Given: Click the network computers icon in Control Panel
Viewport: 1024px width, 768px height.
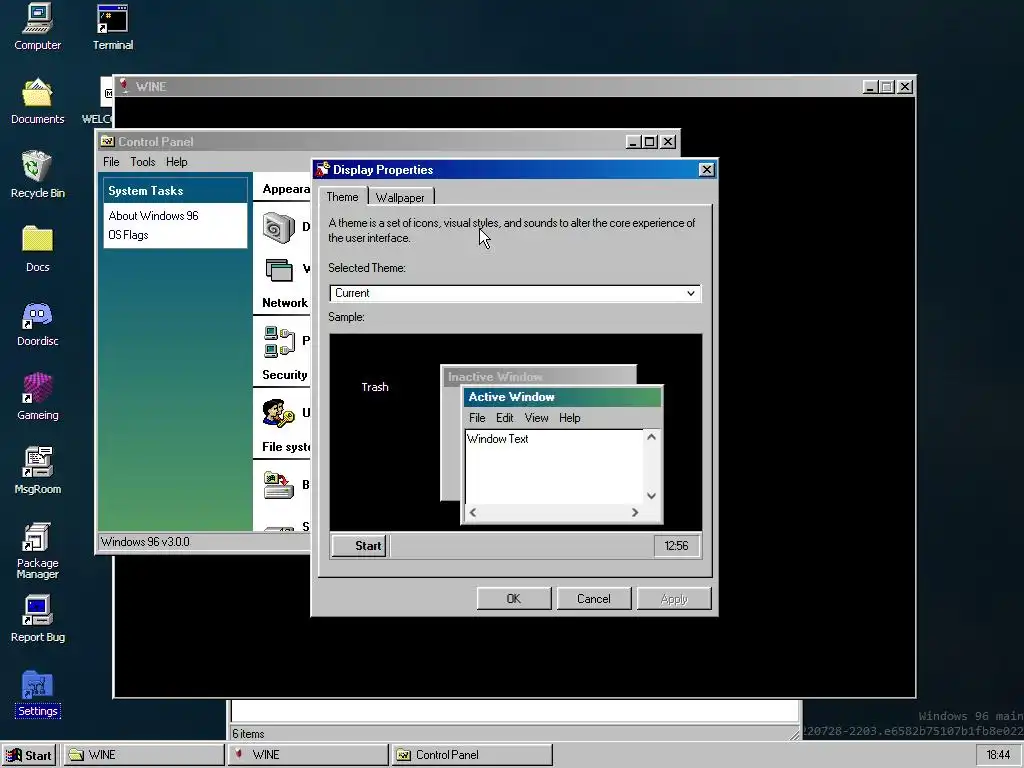Looking at the screenshot, I should pyautogui.click(x=279, y=342).
